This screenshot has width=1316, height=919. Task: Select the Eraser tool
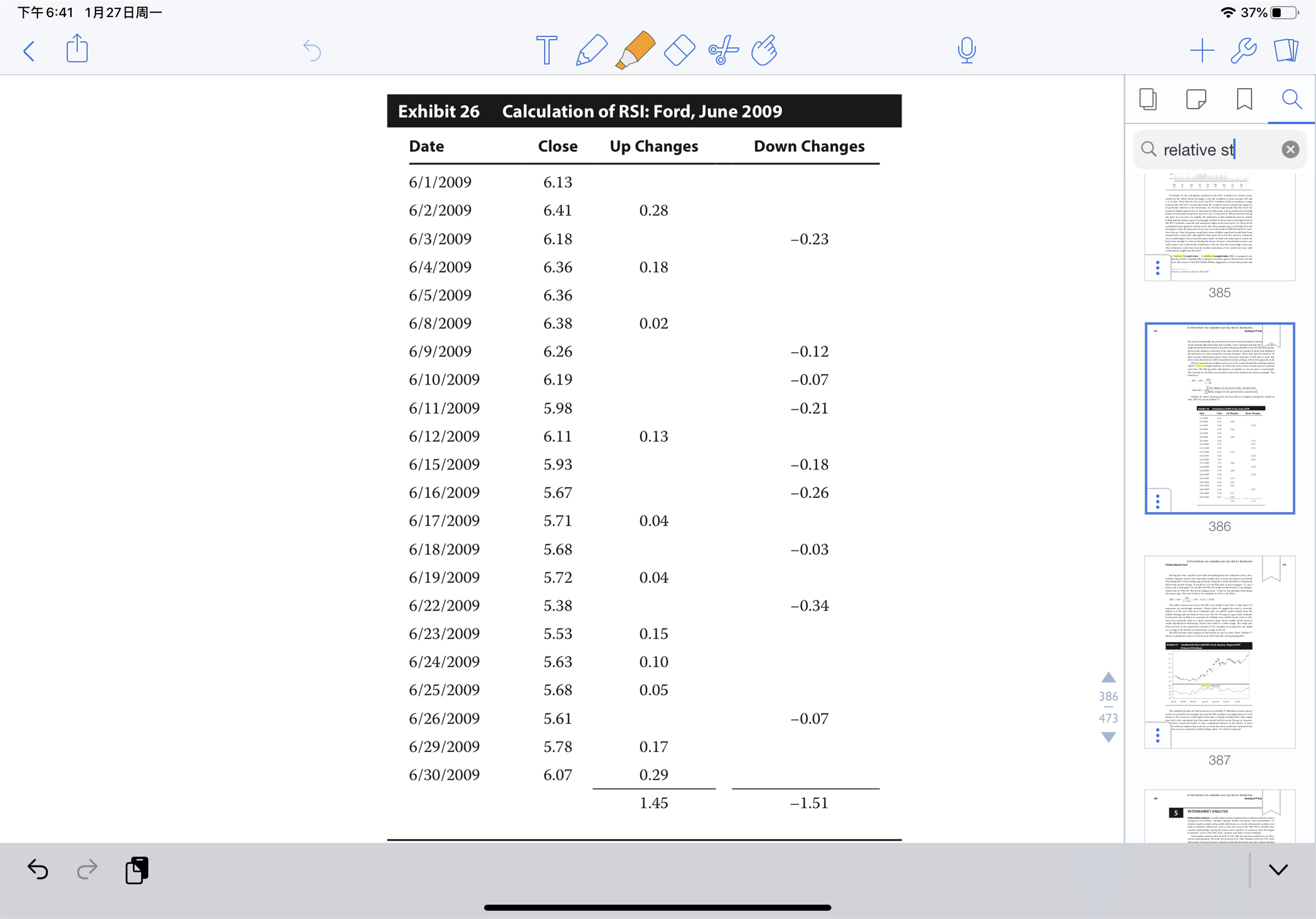coord(679,51)
